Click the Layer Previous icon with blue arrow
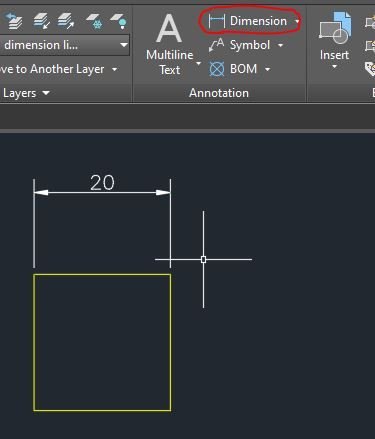The width and height of the screenshot is (375, 439). coord(14,21)
